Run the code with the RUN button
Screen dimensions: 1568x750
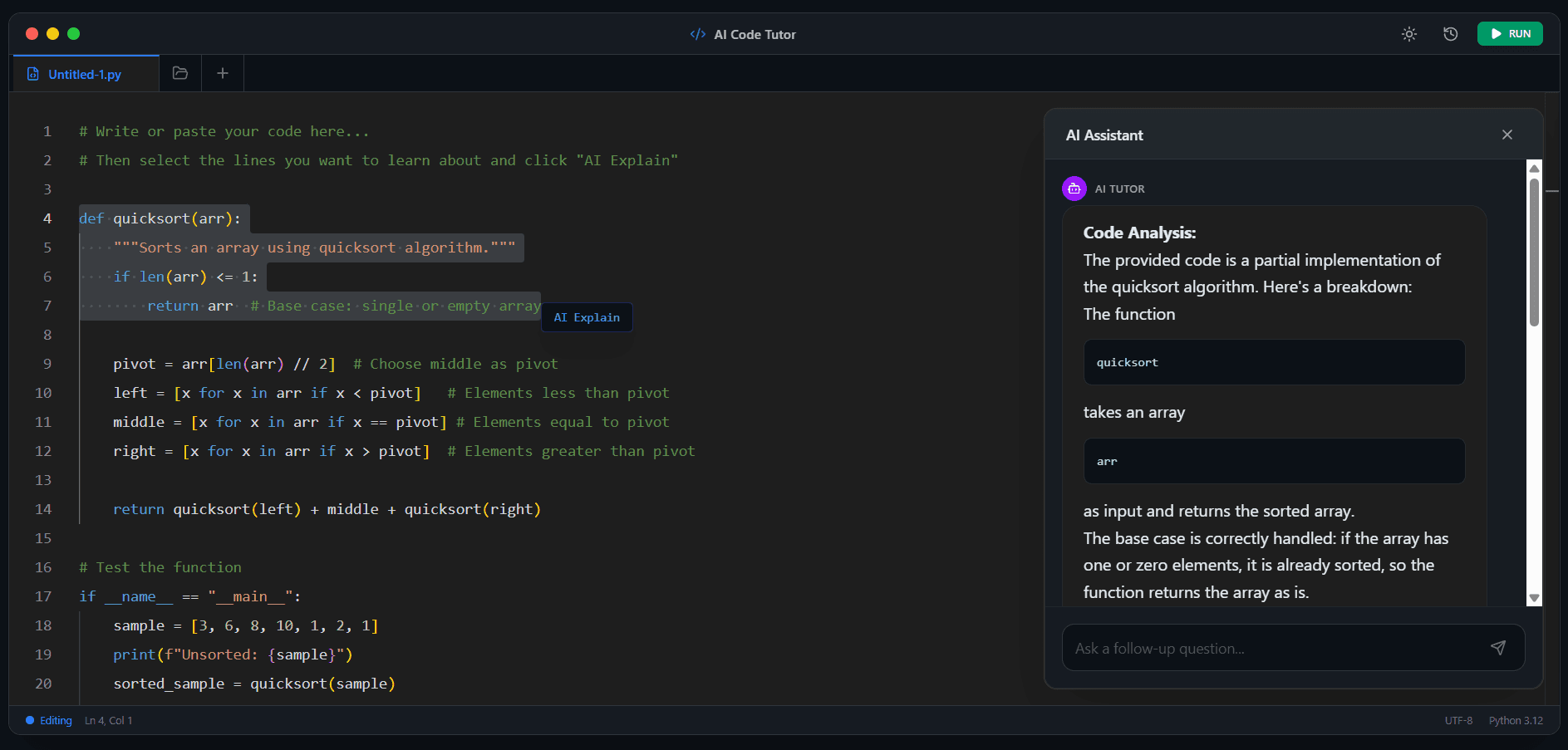click(x=1510, y=34)
